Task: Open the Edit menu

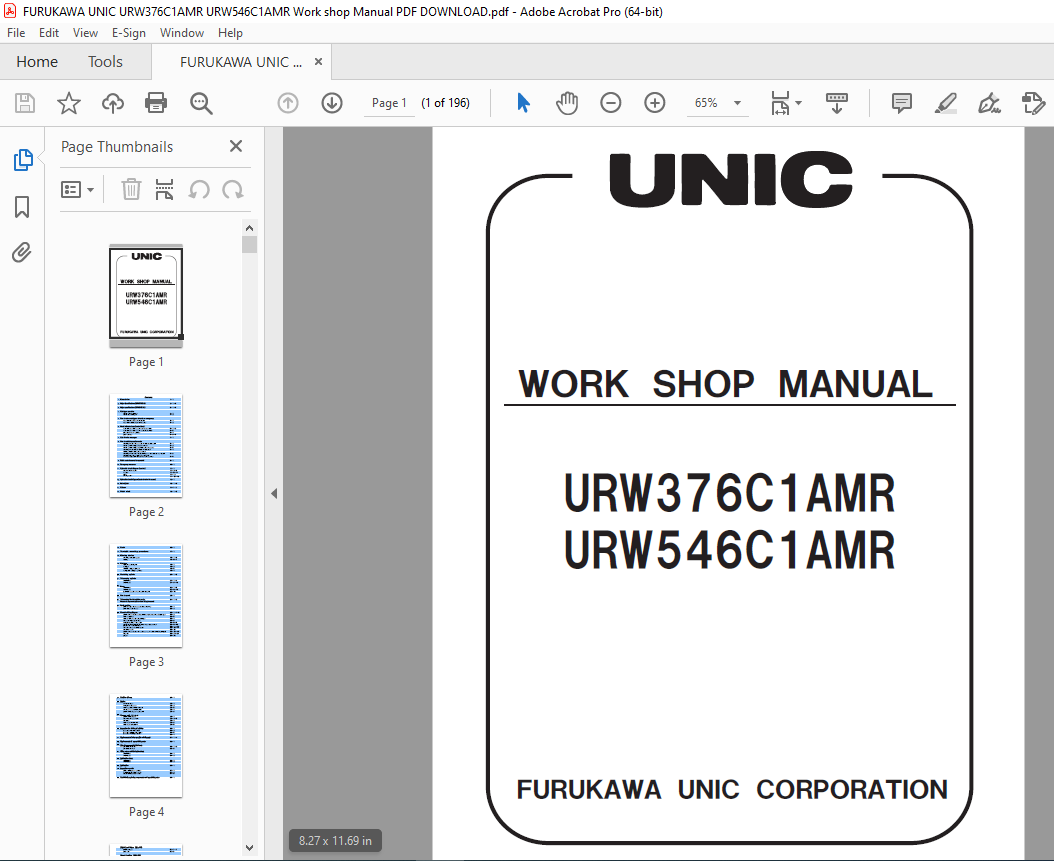Action: tap(48, 33)
